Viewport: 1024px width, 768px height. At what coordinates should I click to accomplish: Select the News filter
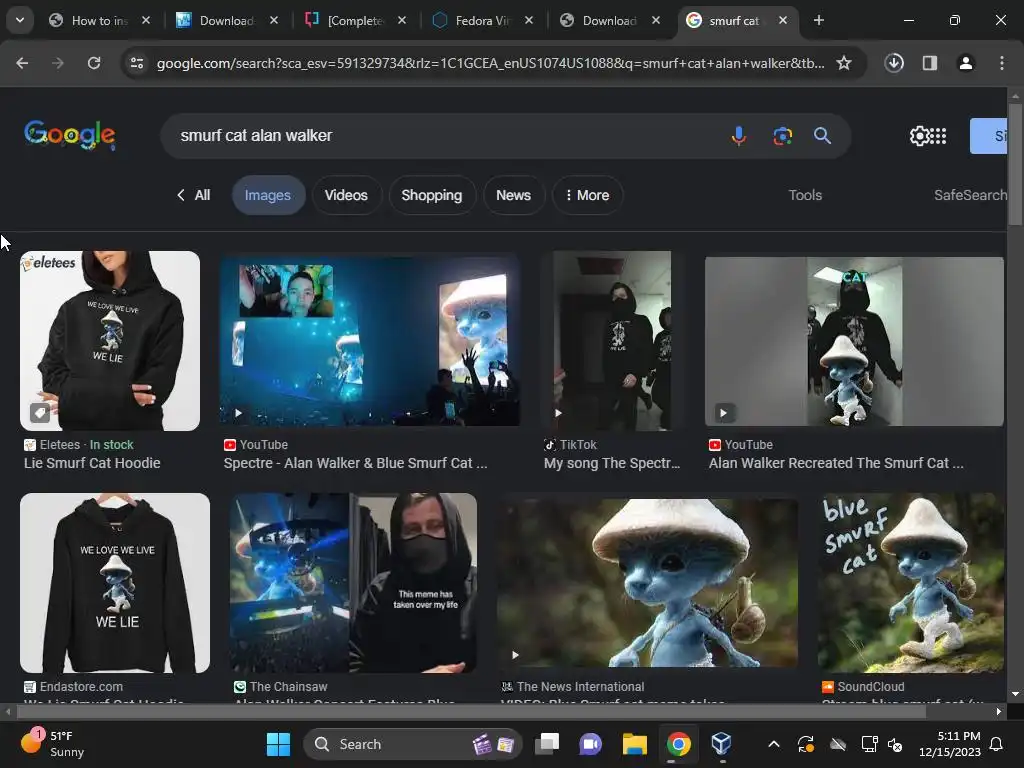(513, 195)
